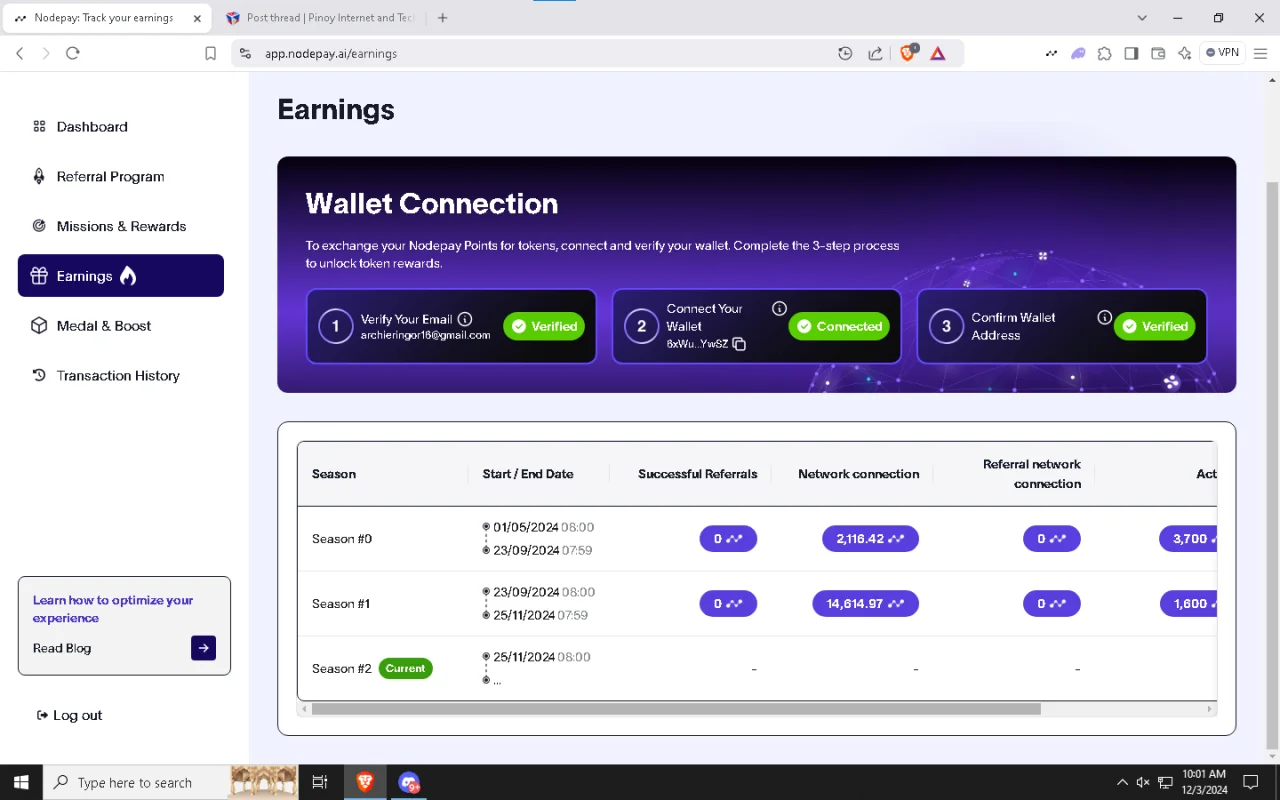Click info icon beside Connect Your Wallet

(779, 309)
